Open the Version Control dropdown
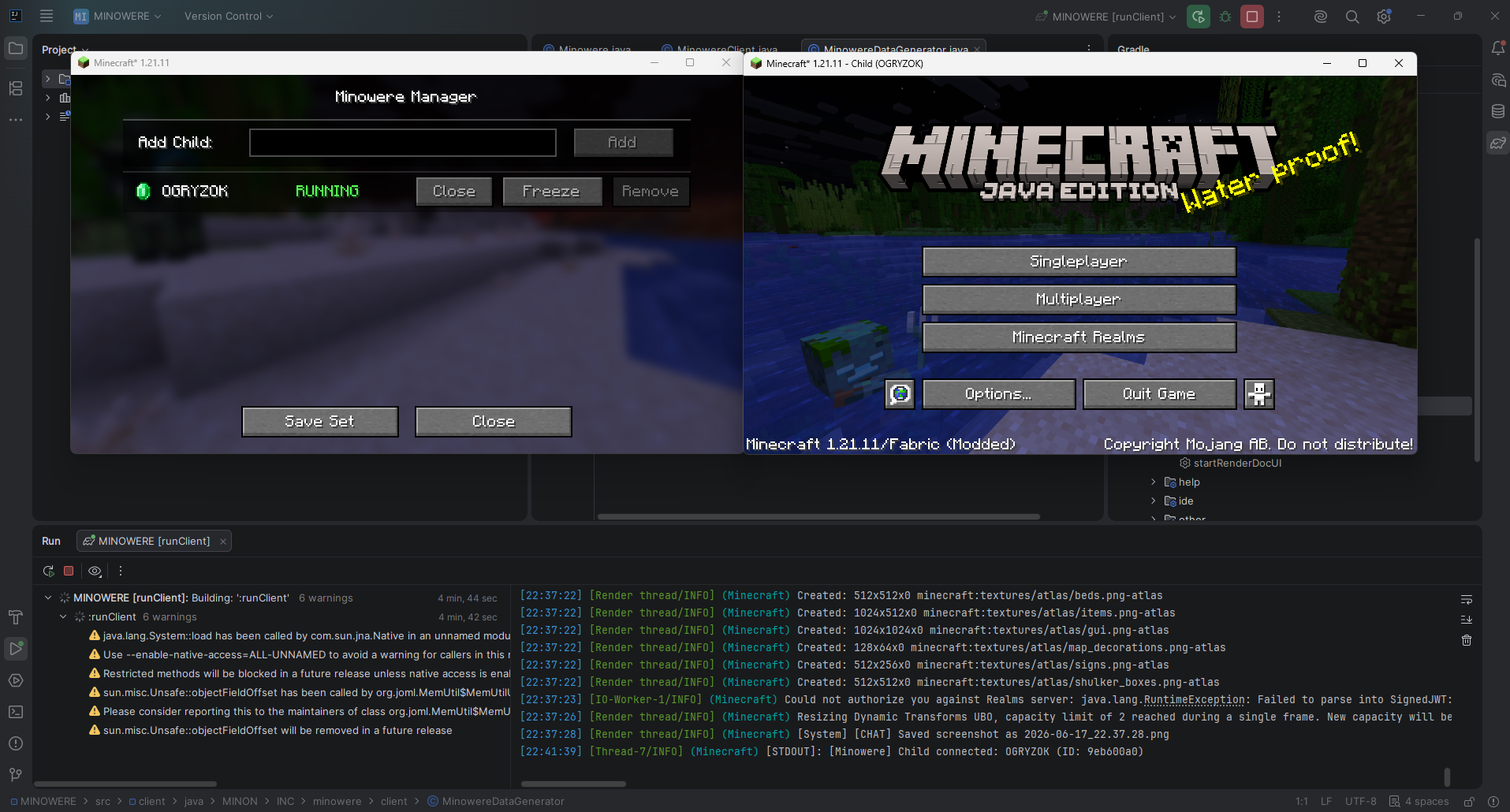Viewport: 1510px width, 812px height. click(x=229, y=17)
